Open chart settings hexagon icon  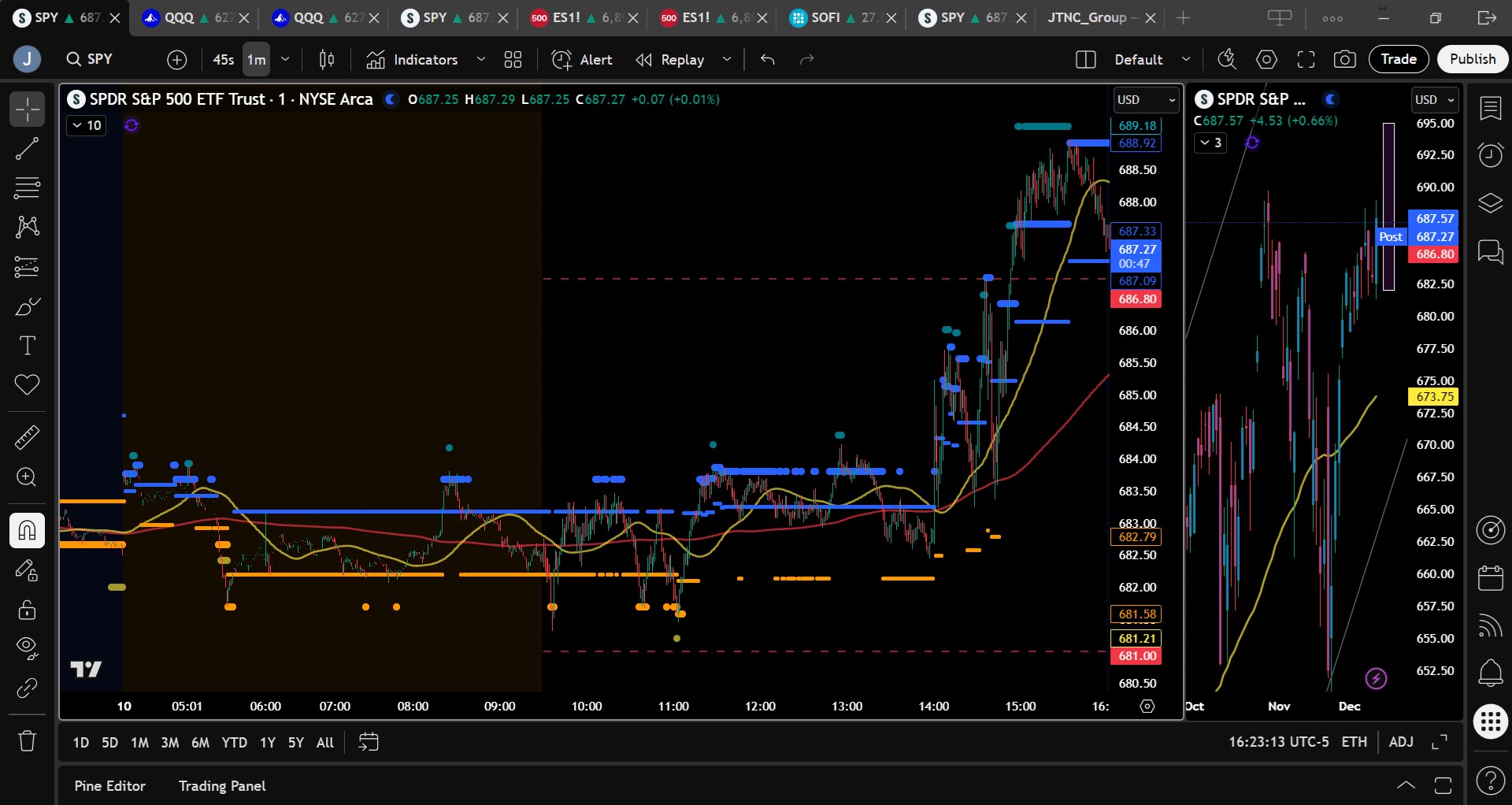(x=1266, y=60)
